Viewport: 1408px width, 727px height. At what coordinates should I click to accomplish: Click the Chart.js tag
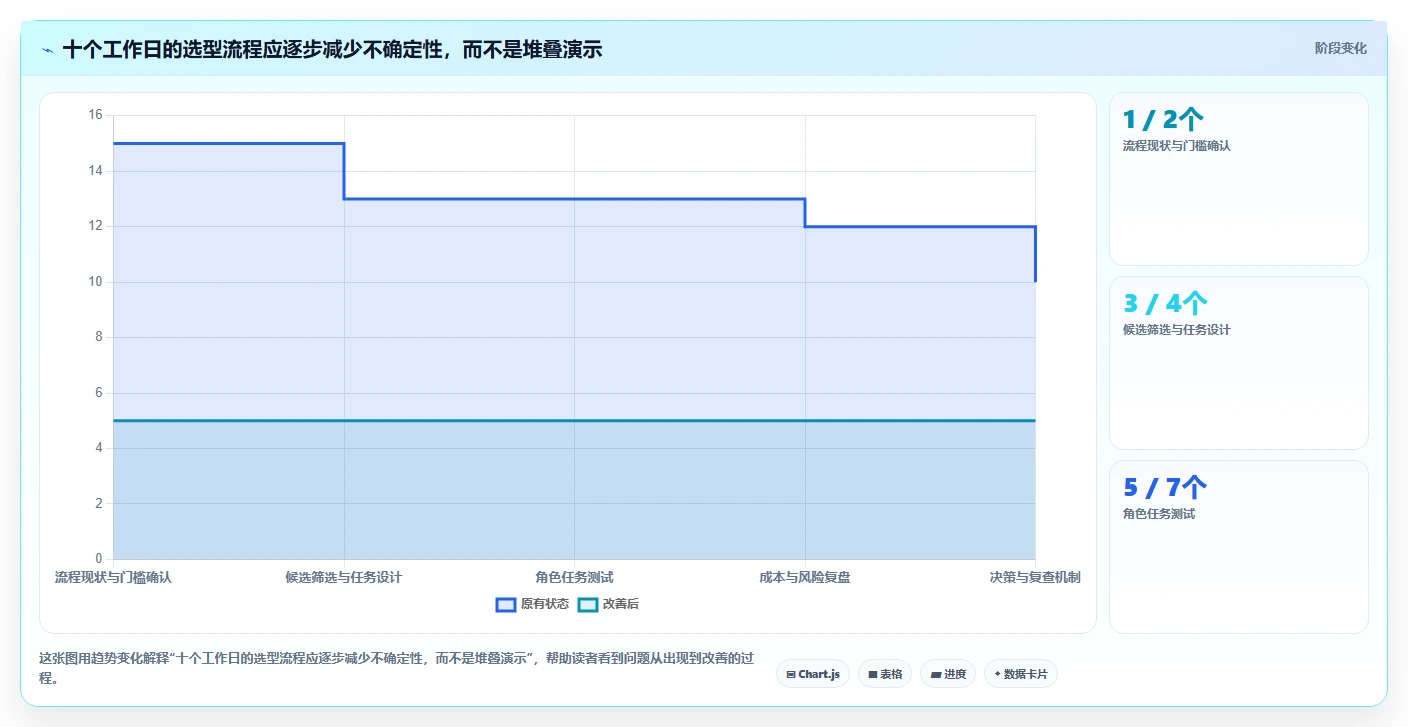click(813, 674)
